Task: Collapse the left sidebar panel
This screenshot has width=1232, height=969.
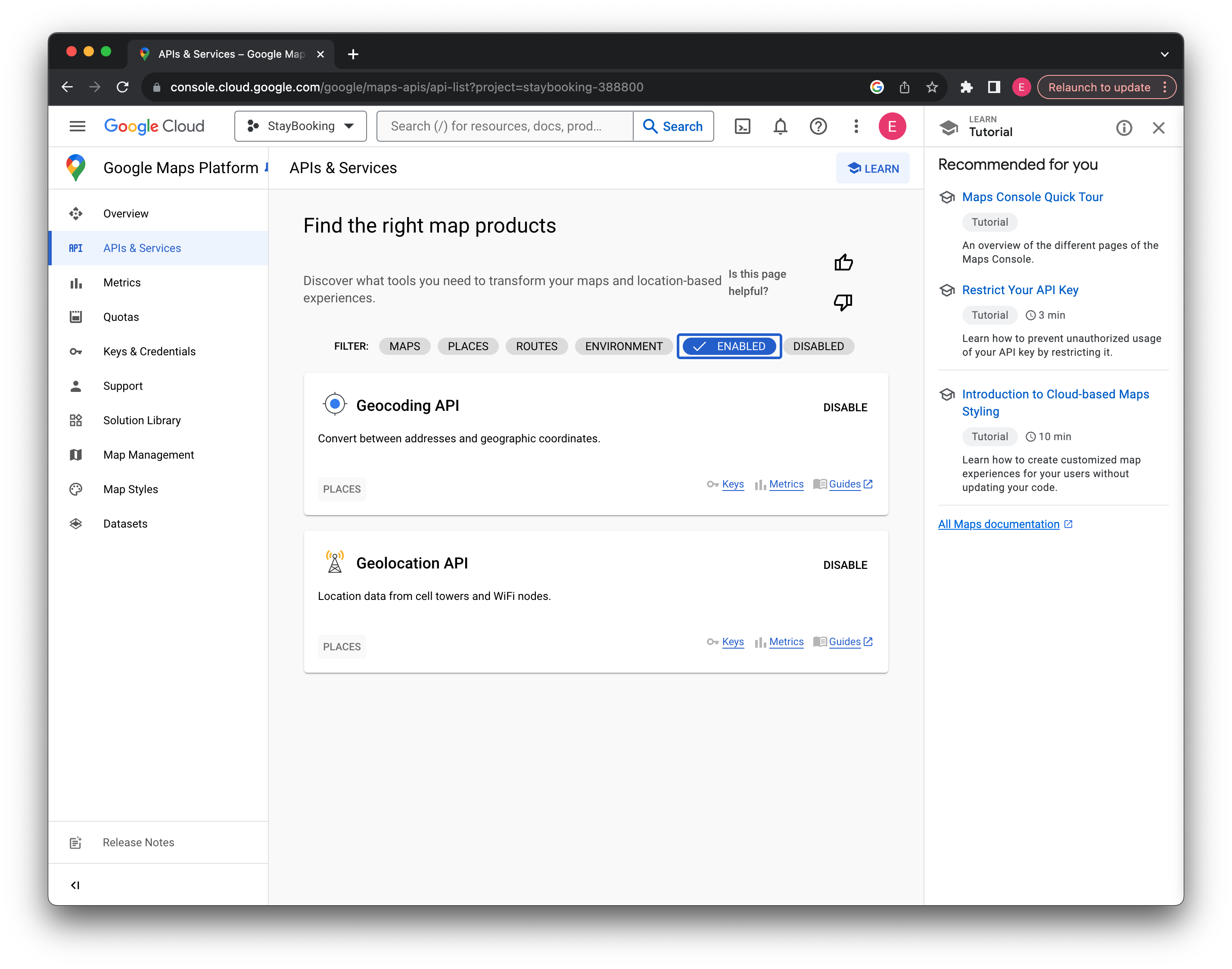Action: click(75, 885)
